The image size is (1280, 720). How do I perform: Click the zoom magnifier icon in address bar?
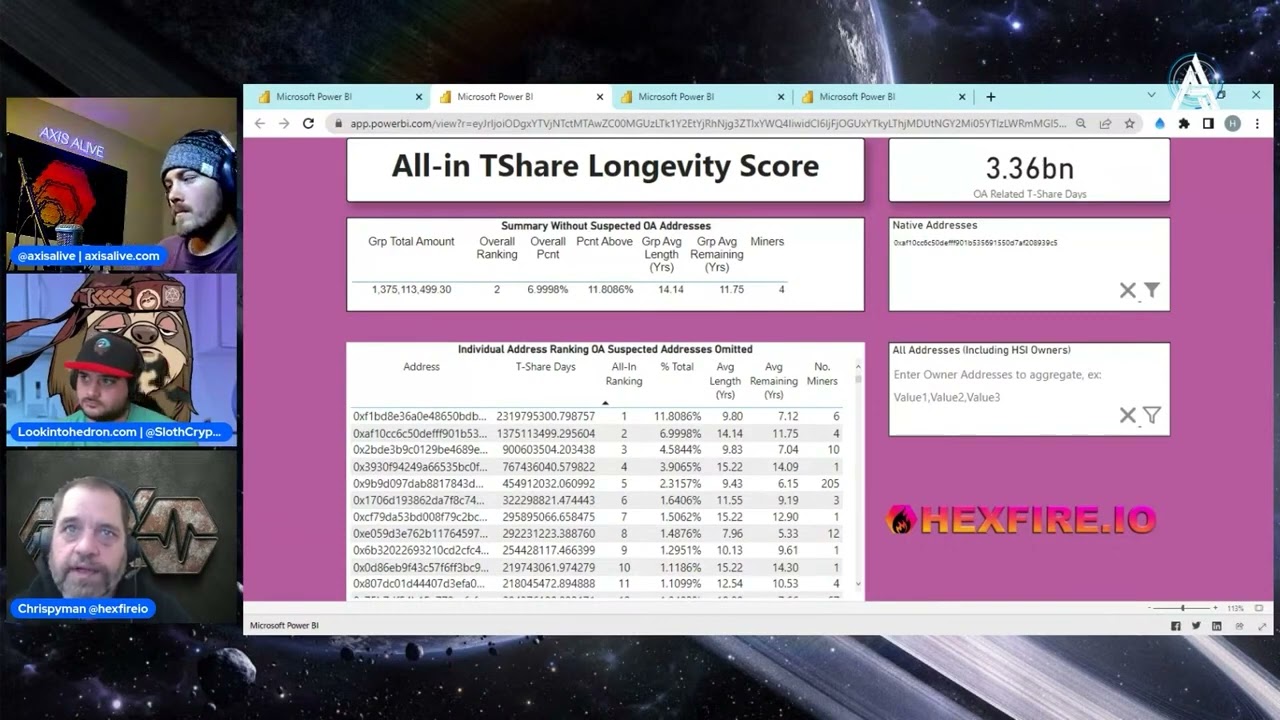1081,124
